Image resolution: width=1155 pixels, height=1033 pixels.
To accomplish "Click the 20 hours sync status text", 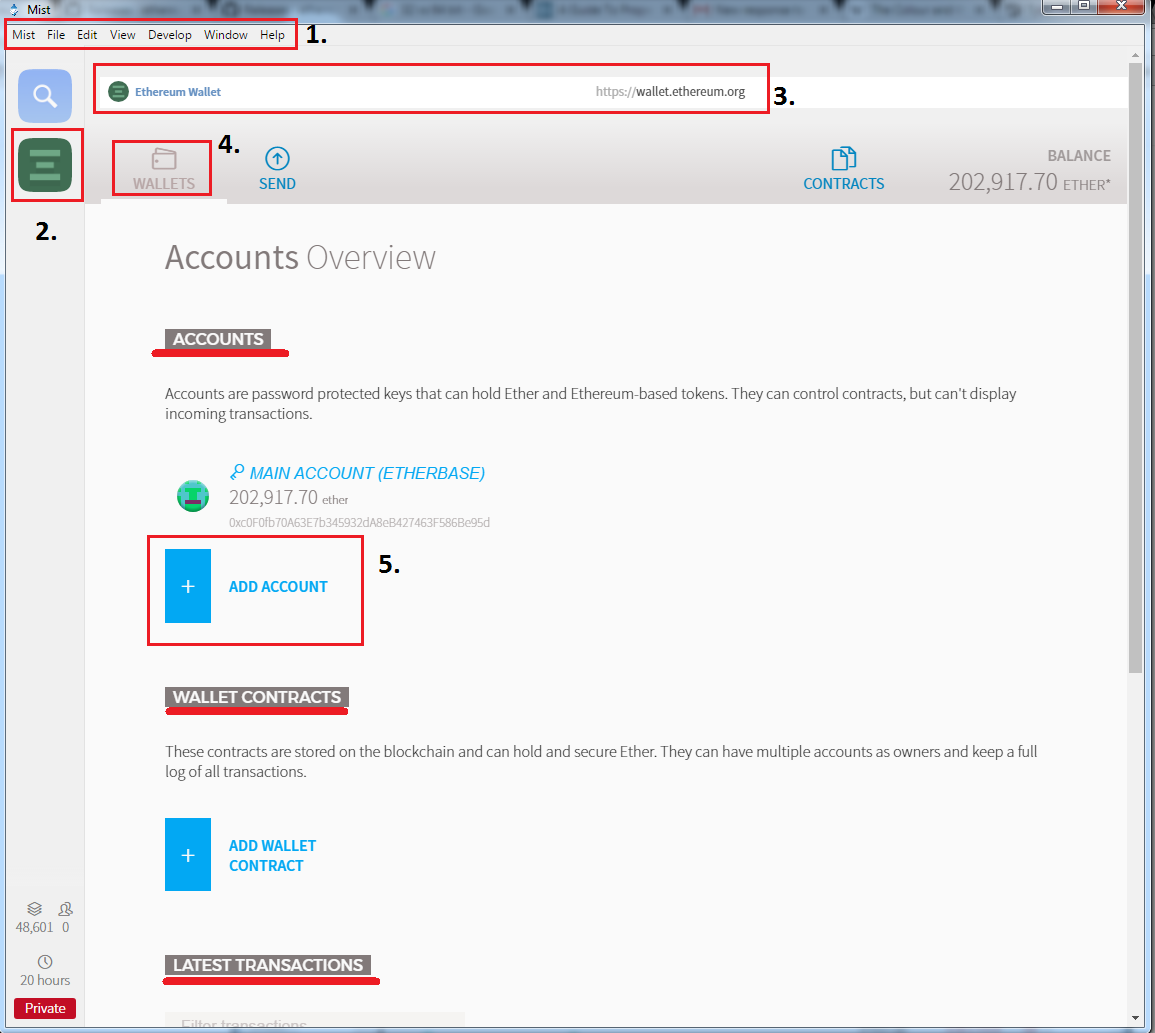I will point(45,980).
